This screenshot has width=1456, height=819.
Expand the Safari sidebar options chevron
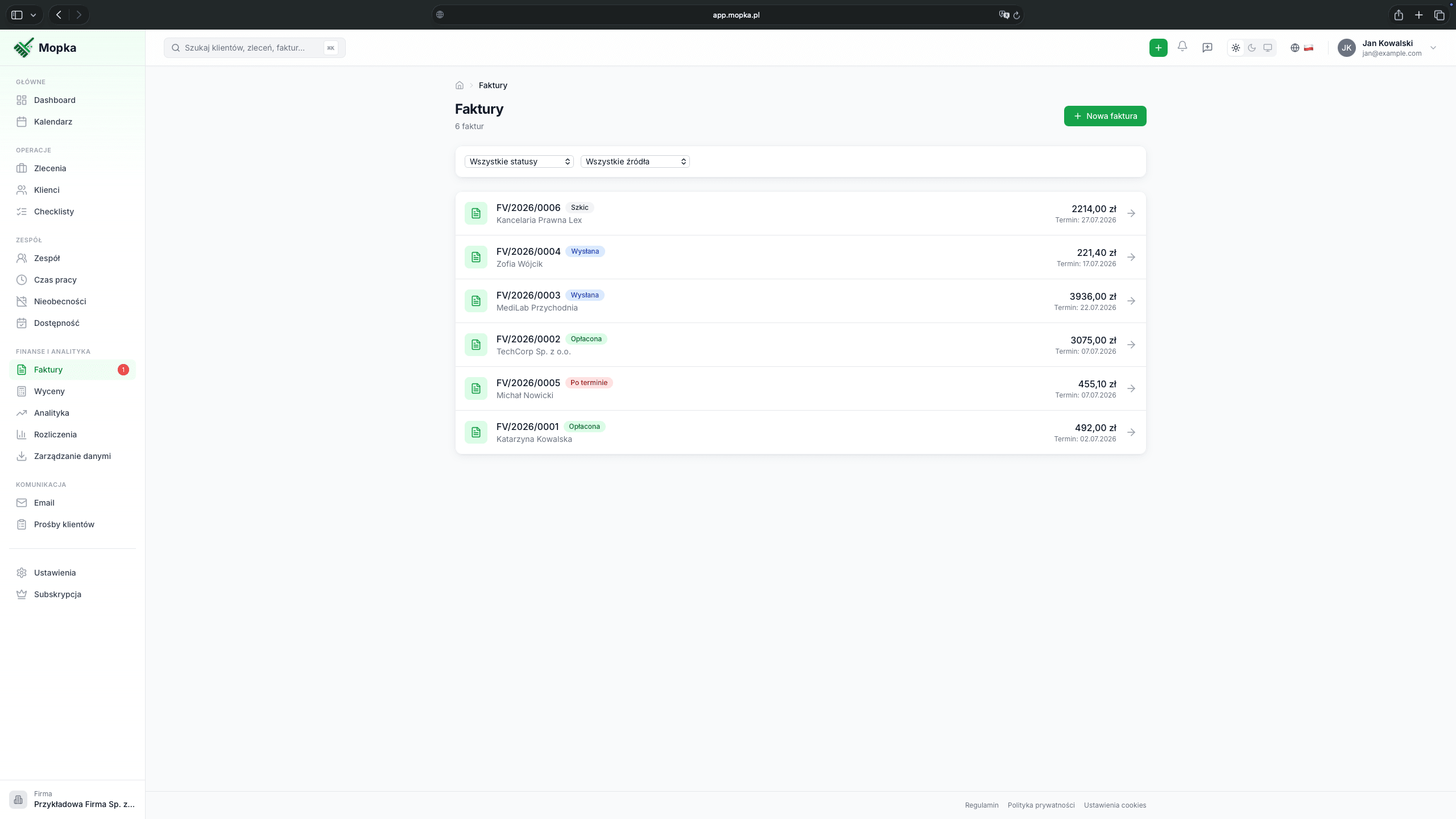pyautogui.click(x=34, y=15)
